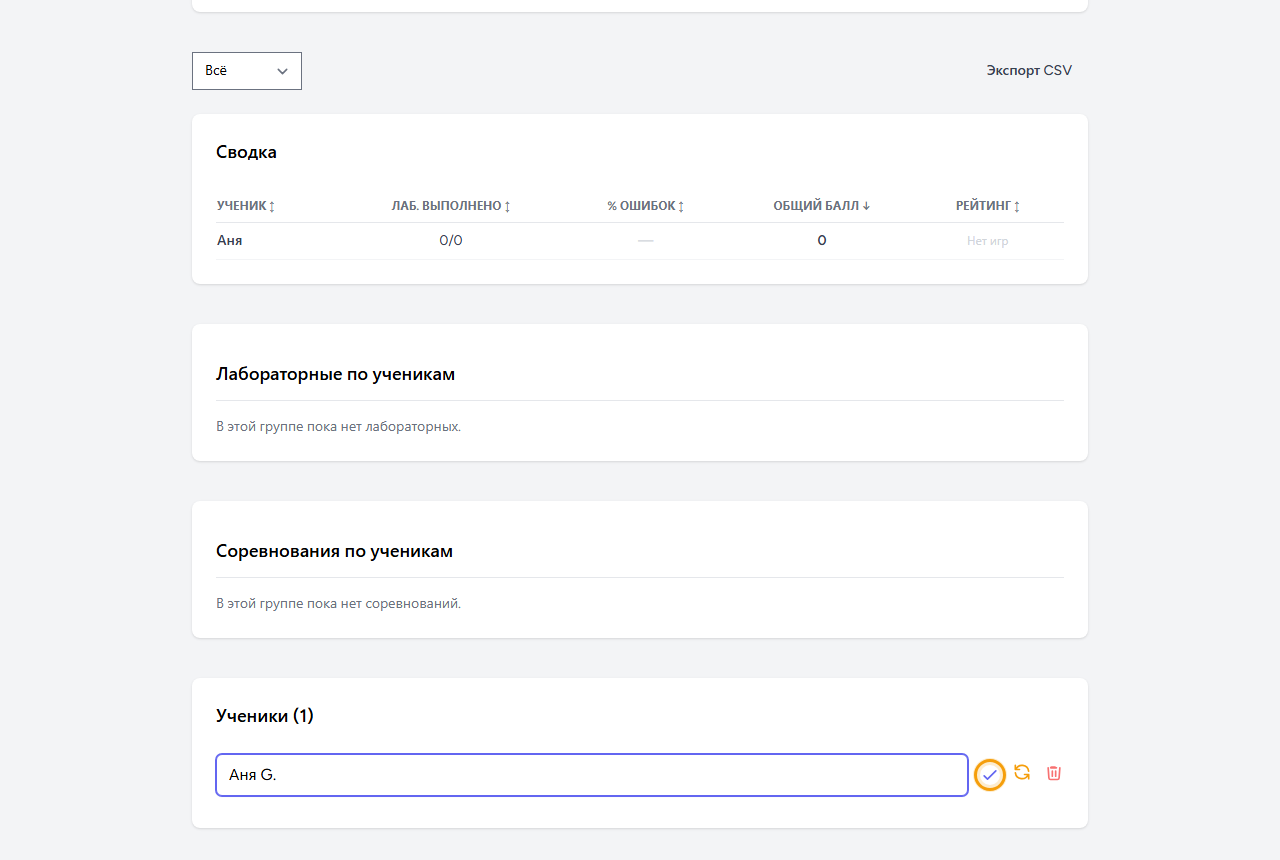This screenshot has width=1280, height=860.
Task: Sort by РЕЙТИНГ column
Action: click(x=988, y=206)
